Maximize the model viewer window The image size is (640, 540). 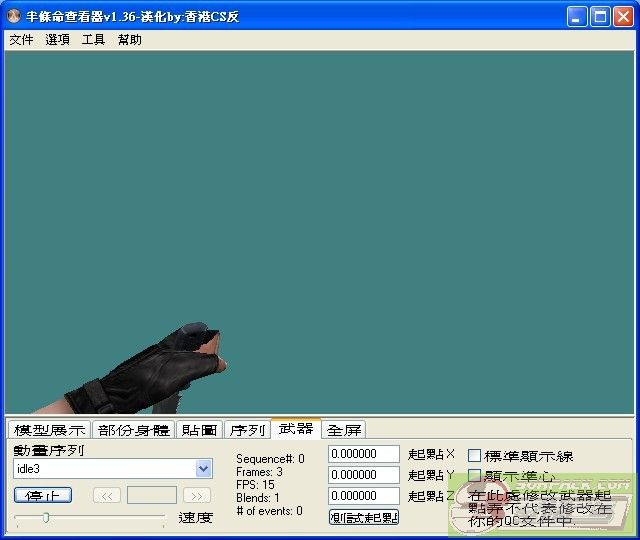click(600, 17)
